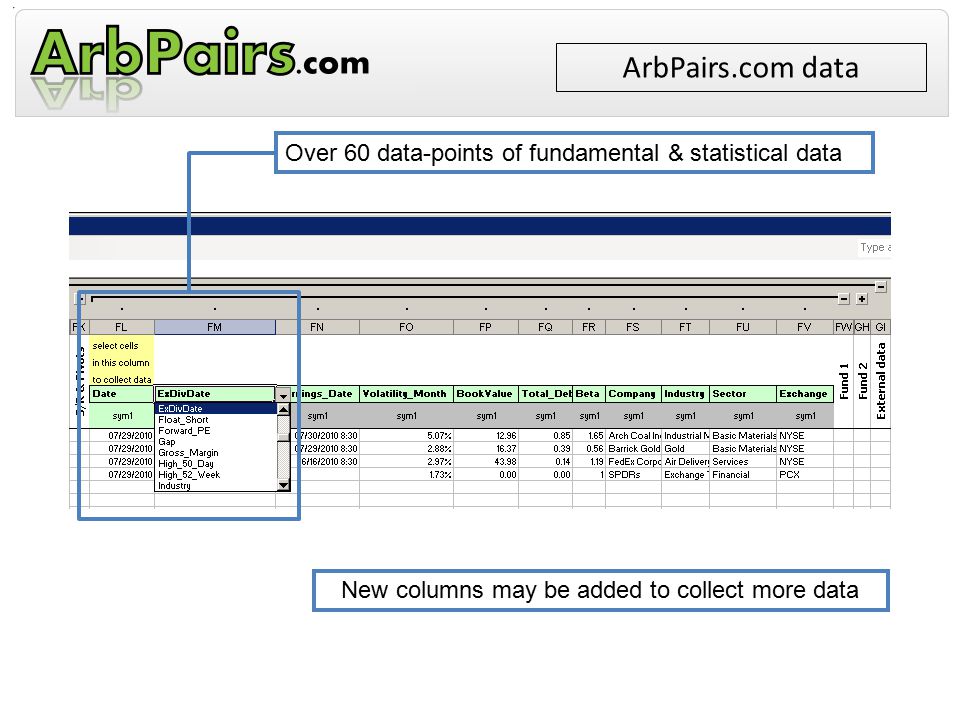Click the Industry header cell
This screenshot has height=720, width=960.
click(x=685, y=394)
